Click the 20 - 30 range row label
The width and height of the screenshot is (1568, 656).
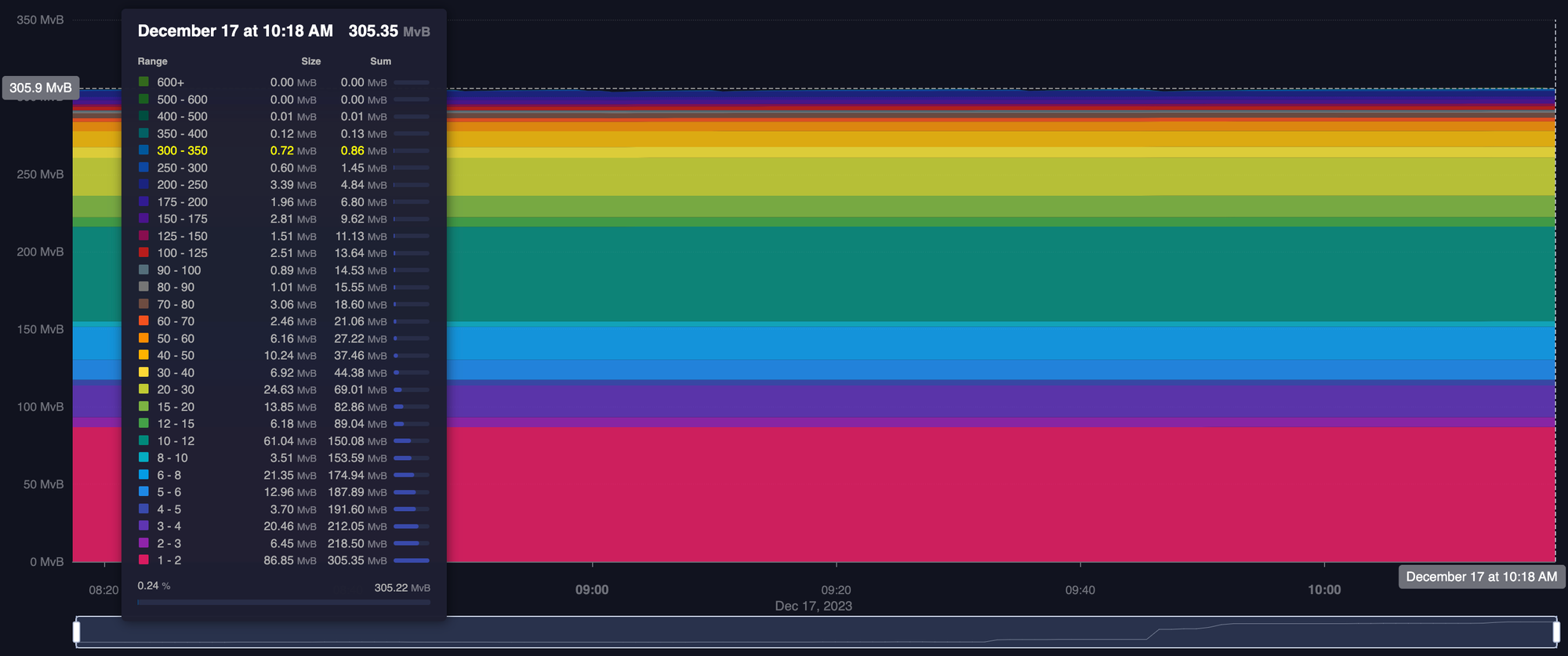tap(176, 390)
